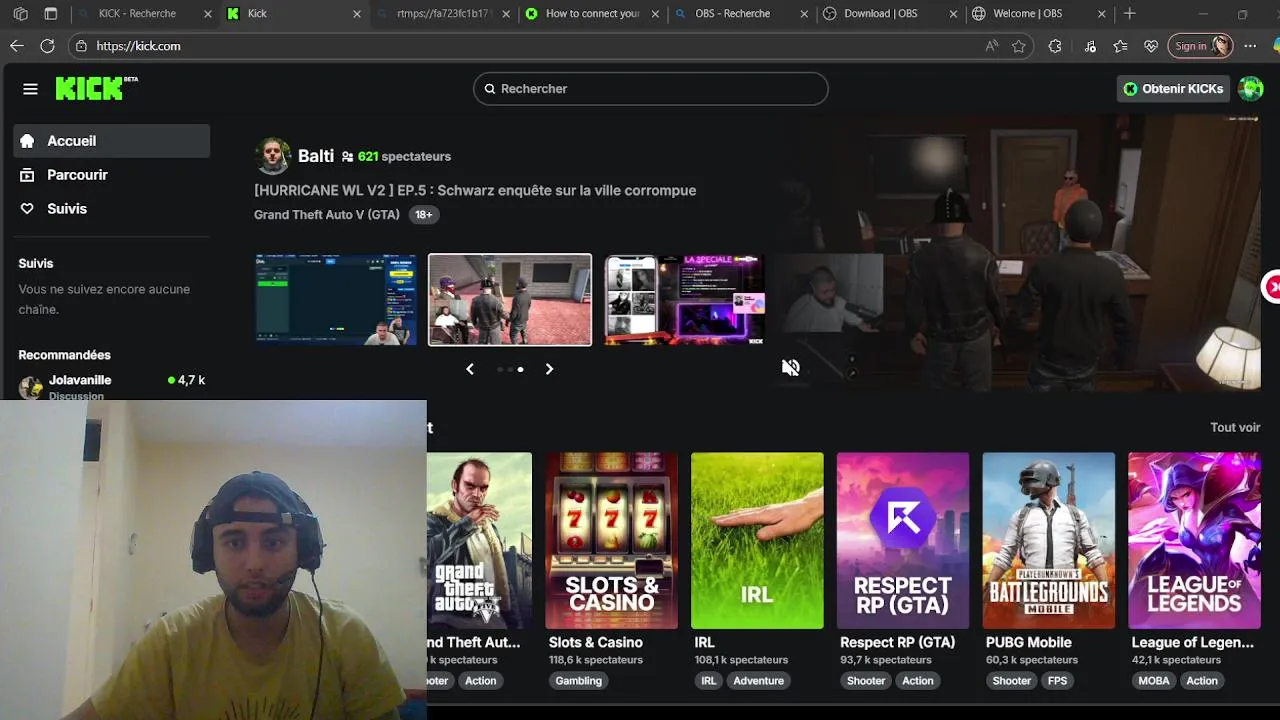Show next featured stream with right arrow
The height and width of the screenshot is (720, 1280).
tap(549, 369)
